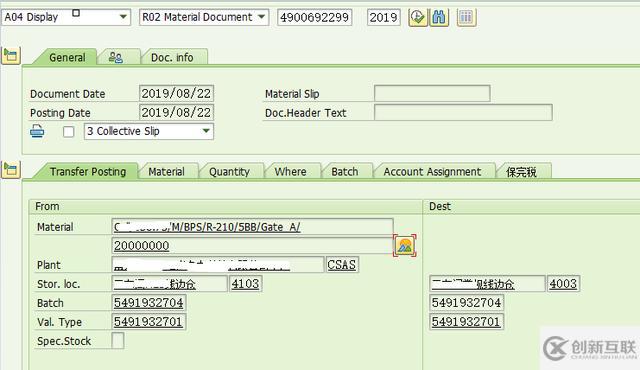The image size is (640, 370).
Task: Open the R02 Material Document dropdown
Action: [204, 17]
